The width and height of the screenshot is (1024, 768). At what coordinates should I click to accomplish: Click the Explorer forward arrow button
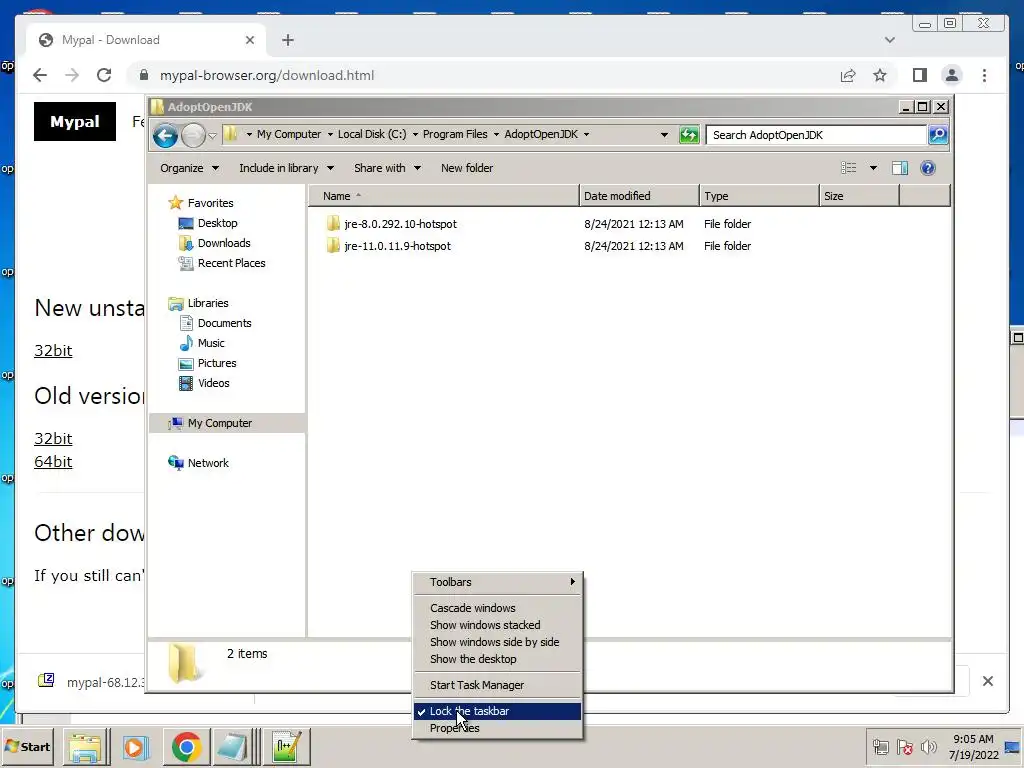[193, 135]
